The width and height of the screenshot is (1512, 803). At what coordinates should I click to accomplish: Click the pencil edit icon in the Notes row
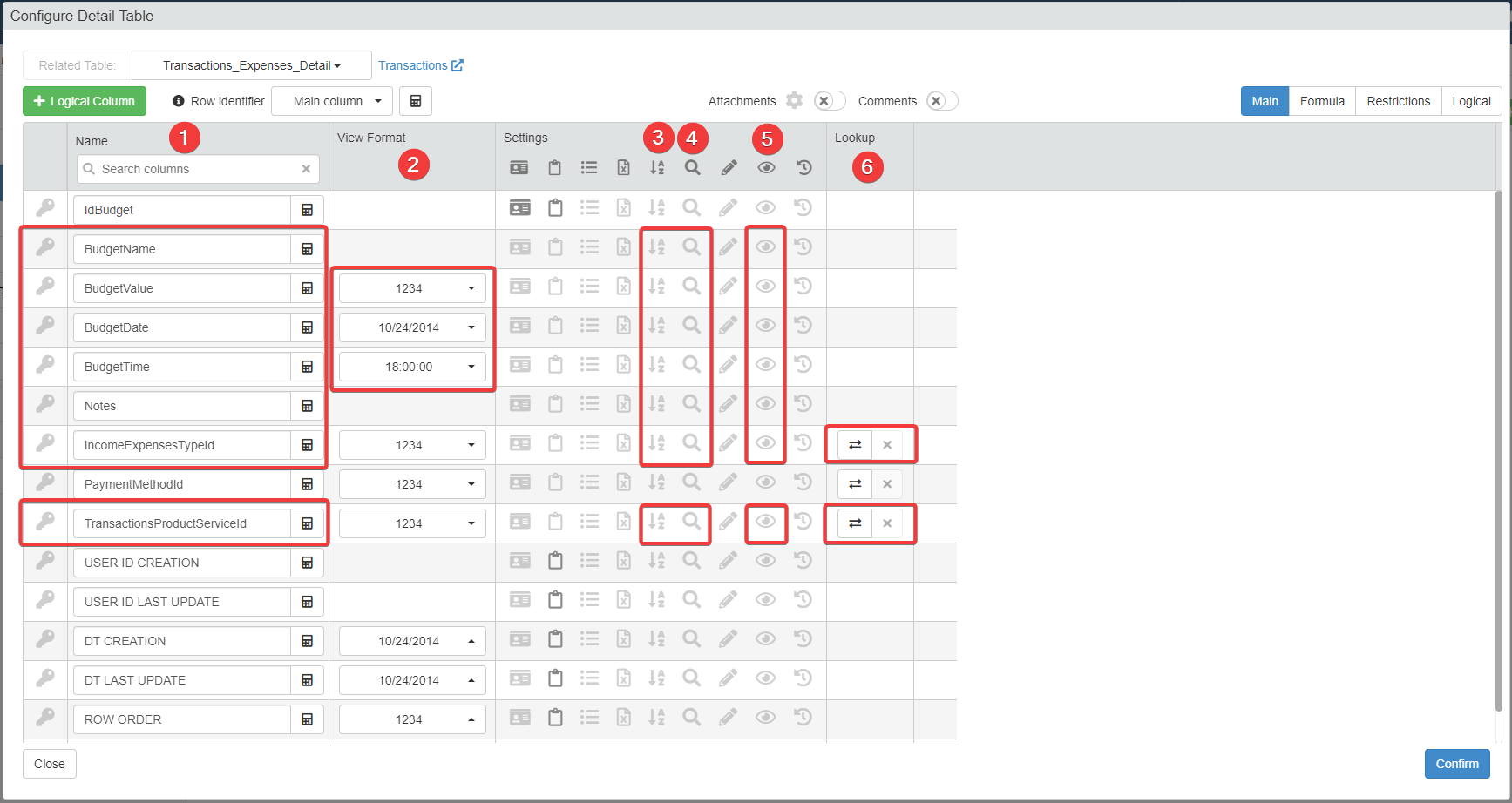coord(729,404)
